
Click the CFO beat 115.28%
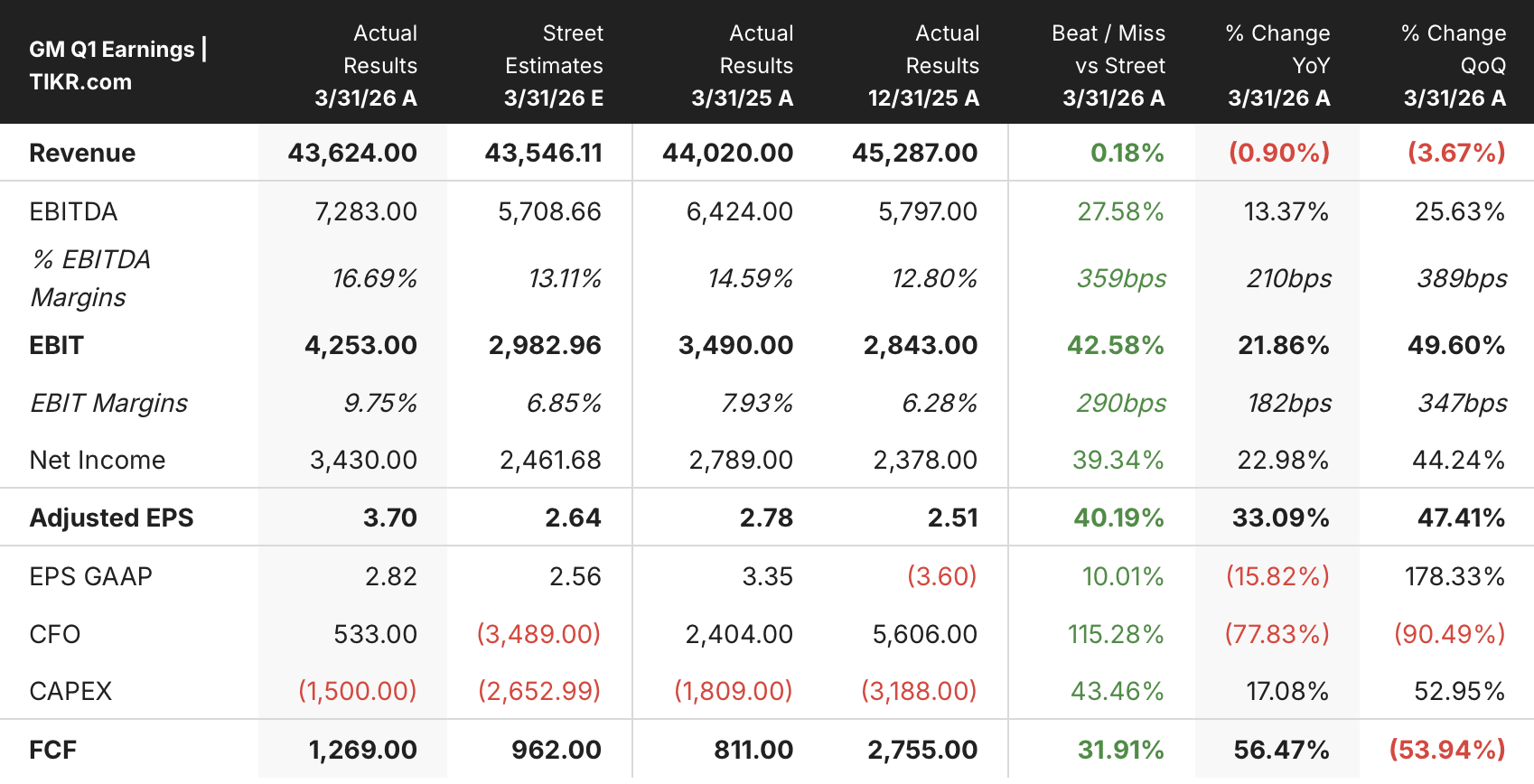pyautogui.click(x=1116, y=634)
